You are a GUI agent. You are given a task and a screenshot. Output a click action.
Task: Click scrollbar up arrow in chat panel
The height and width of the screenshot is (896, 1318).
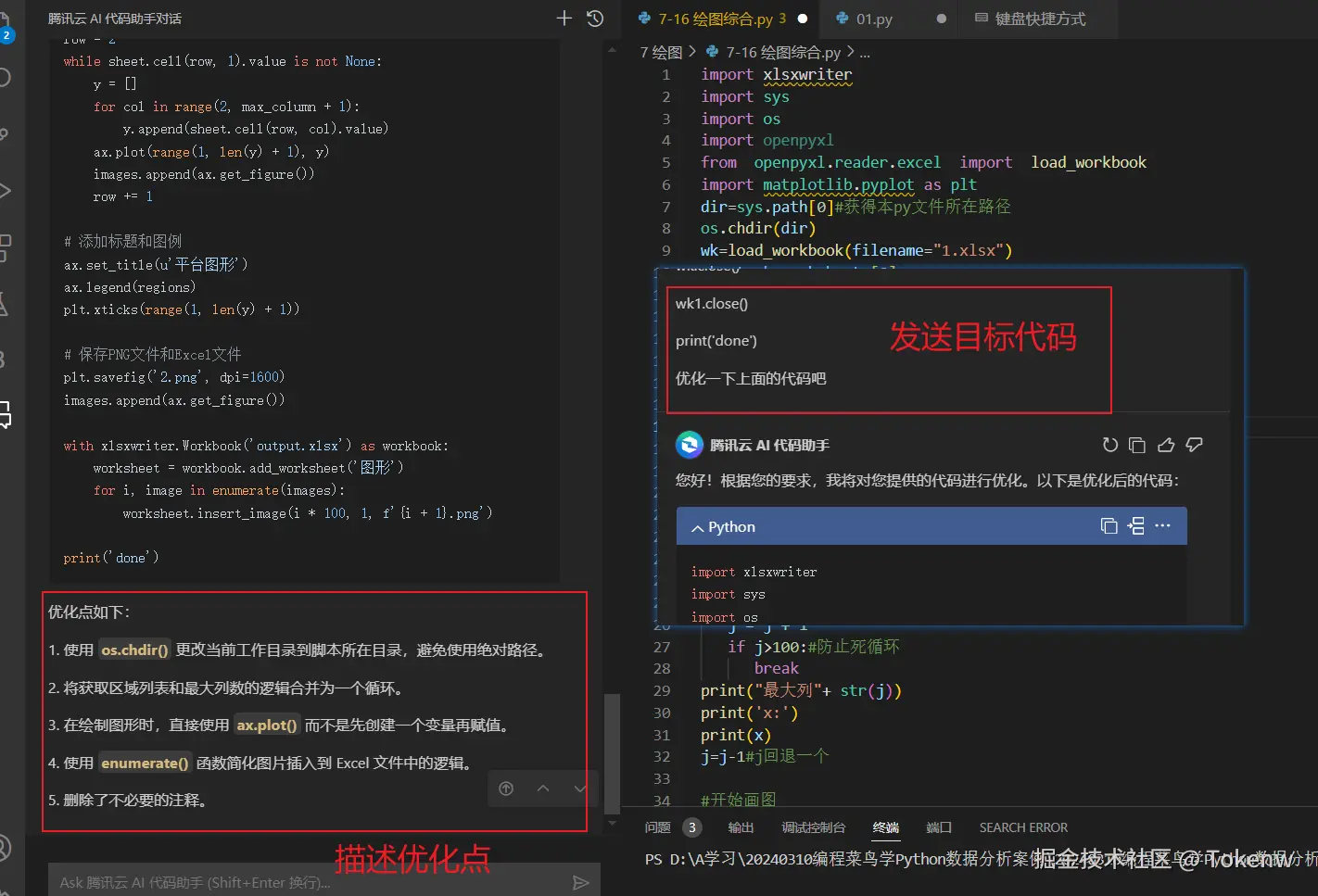612,49
